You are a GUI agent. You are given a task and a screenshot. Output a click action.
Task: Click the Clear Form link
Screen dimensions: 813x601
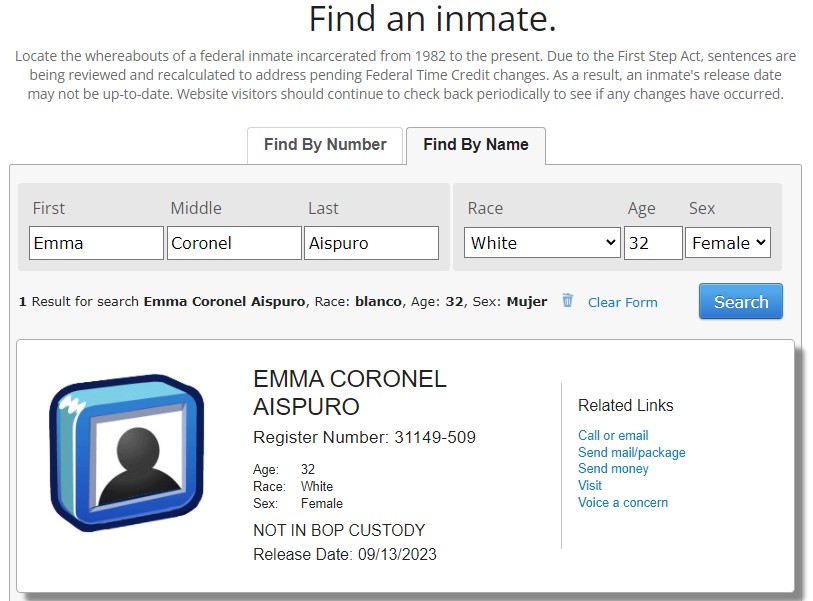tap(623, 302)
